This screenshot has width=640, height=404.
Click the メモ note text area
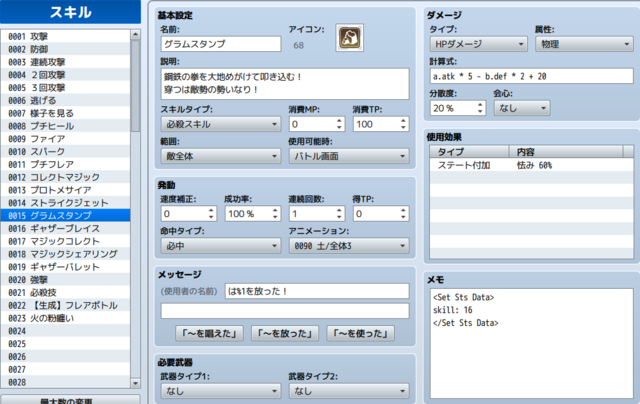531,344
